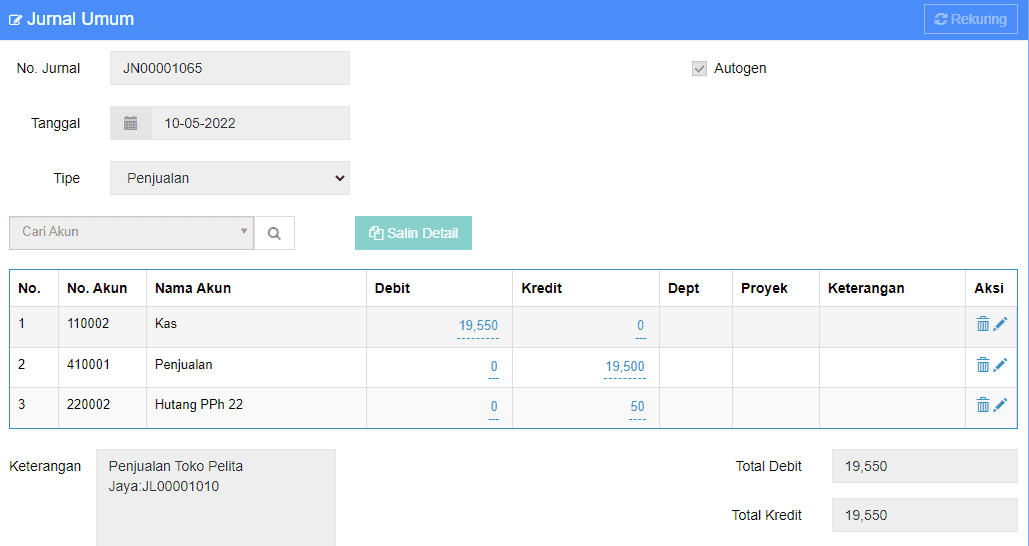Image resolution: width=1029 pixels, height=546 pixels.
Task: Edit the Penjualan row with pencil icon
Action: point(1000,365)
